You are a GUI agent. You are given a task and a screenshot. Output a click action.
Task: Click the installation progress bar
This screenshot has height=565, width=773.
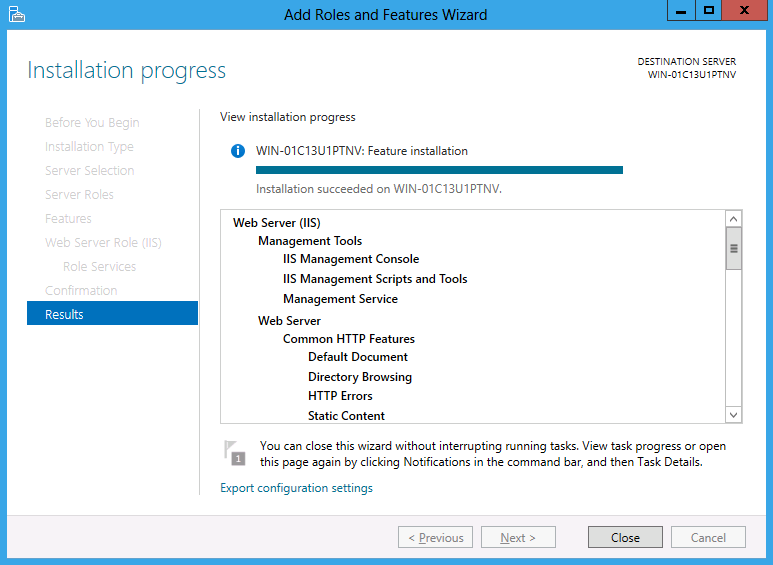coord(439,170)
